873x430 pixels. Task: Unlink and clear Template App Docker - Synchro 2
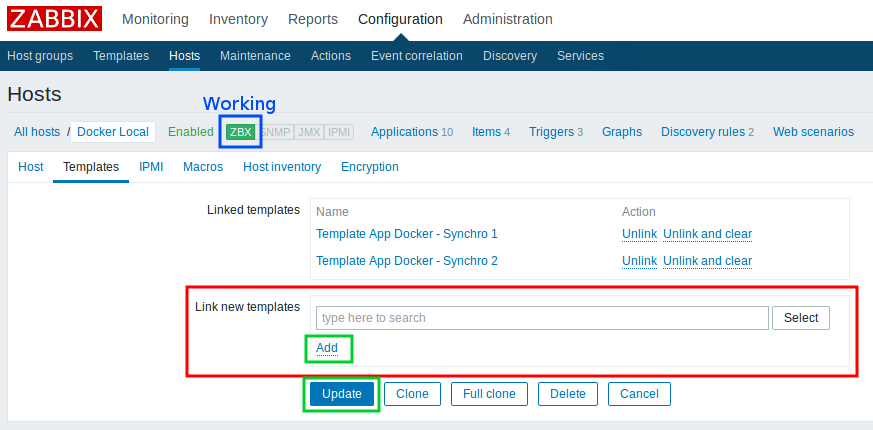tap(707, 261)
